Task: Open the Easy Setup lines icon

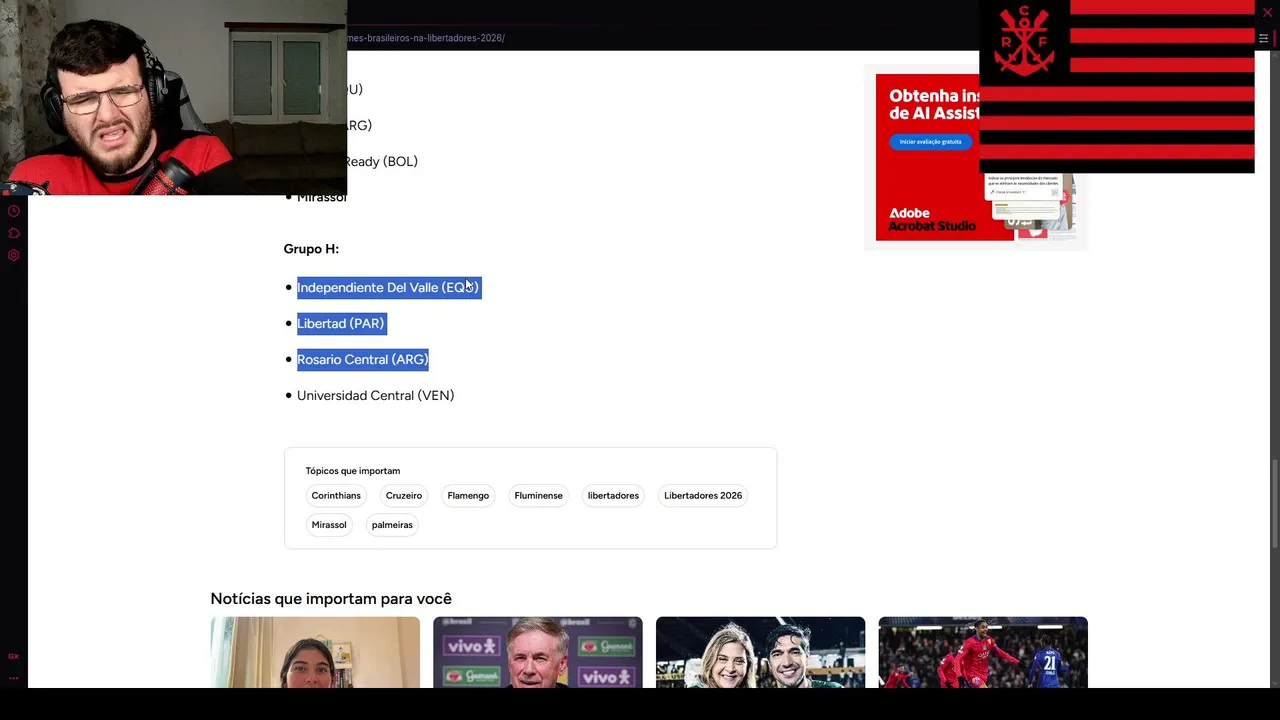Action: pos(1263,38)
